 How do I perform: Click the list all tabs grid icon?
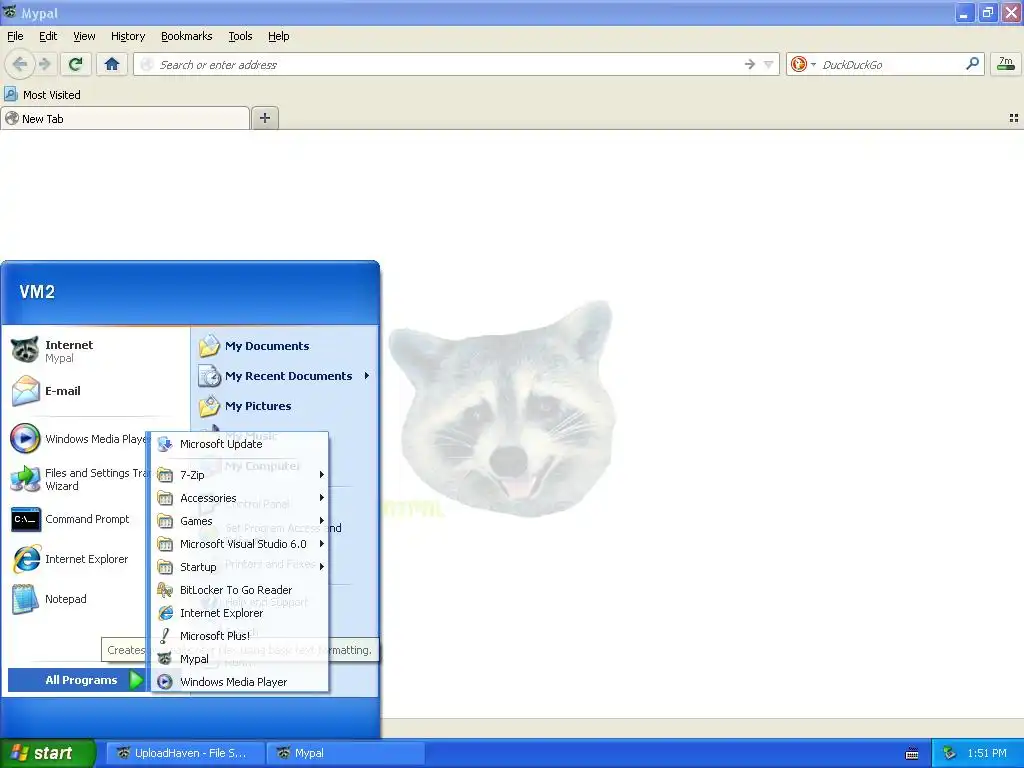pyautogui.click(x=1014, y=118)
